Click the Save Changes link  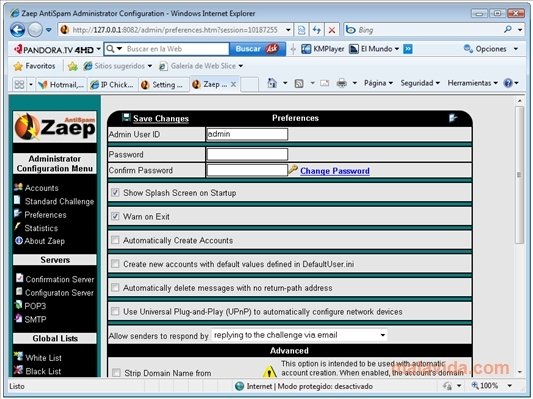pos(161,118)
